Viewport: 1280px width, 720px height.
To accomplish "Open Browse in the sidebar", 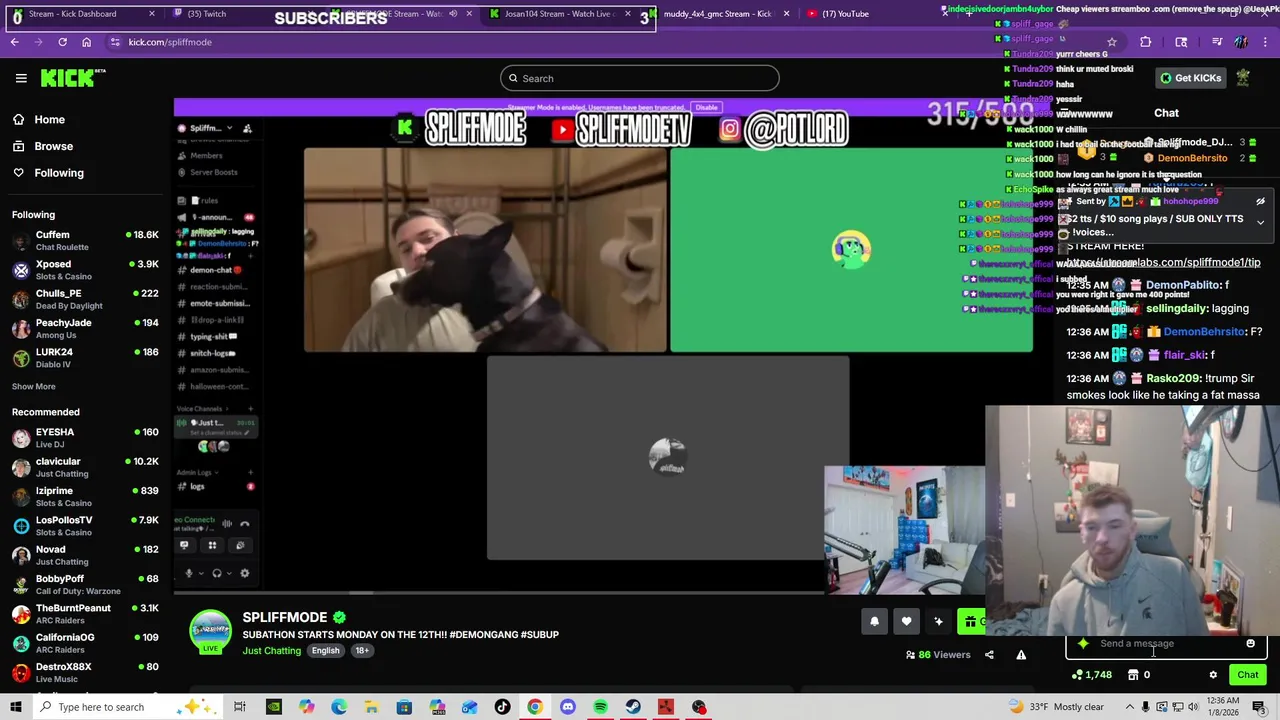I will [53, 146].
